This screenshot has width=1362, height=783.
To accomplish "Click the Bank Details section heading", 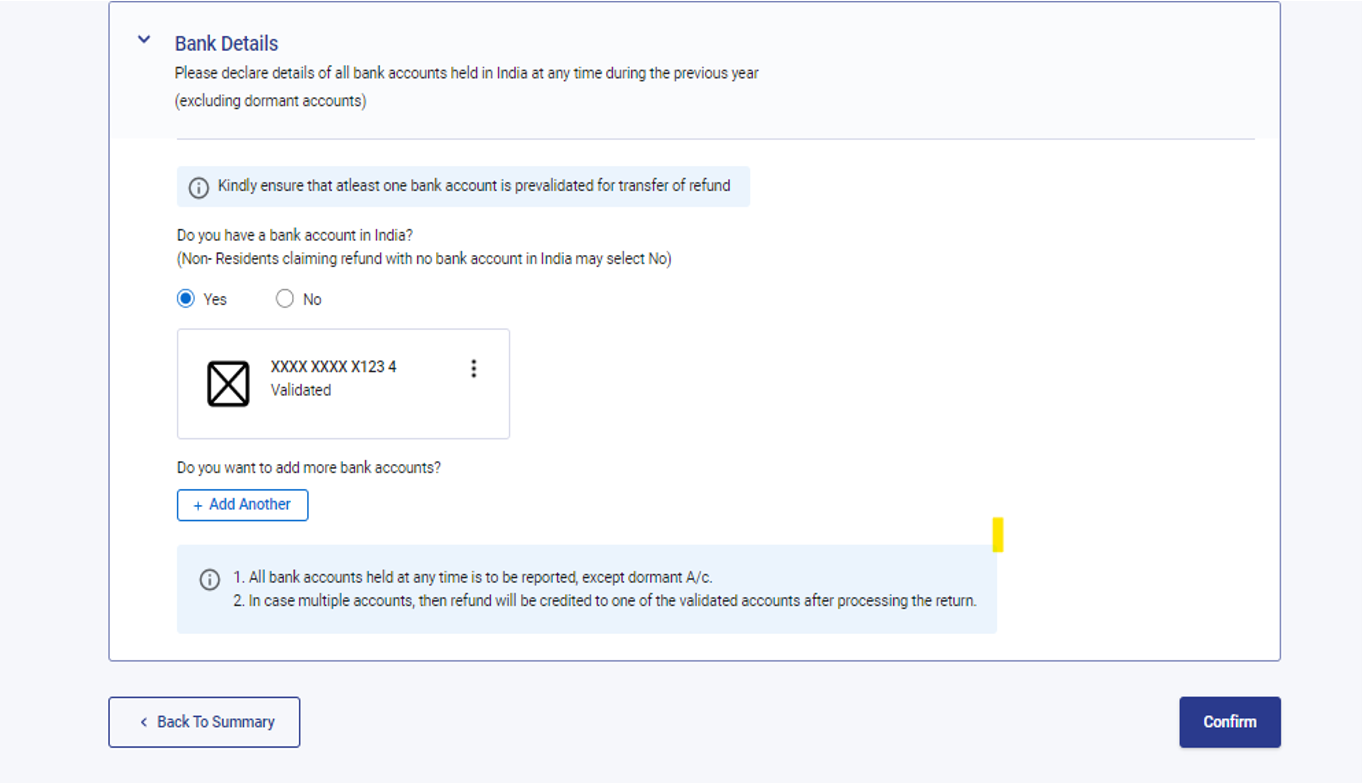I will (x=226, y=44).
